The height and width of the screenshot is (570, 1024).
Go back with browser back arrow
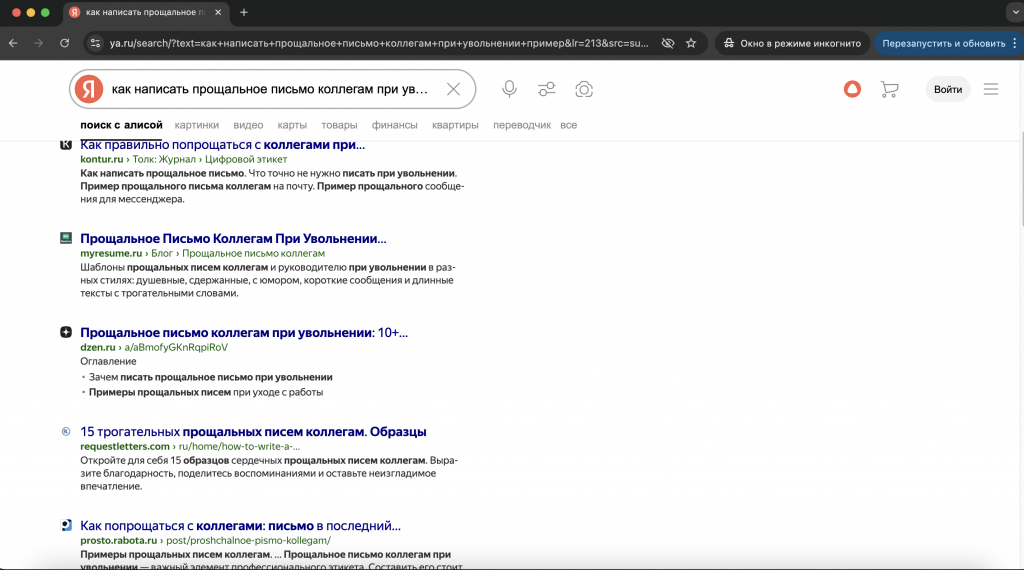point(13,43)
